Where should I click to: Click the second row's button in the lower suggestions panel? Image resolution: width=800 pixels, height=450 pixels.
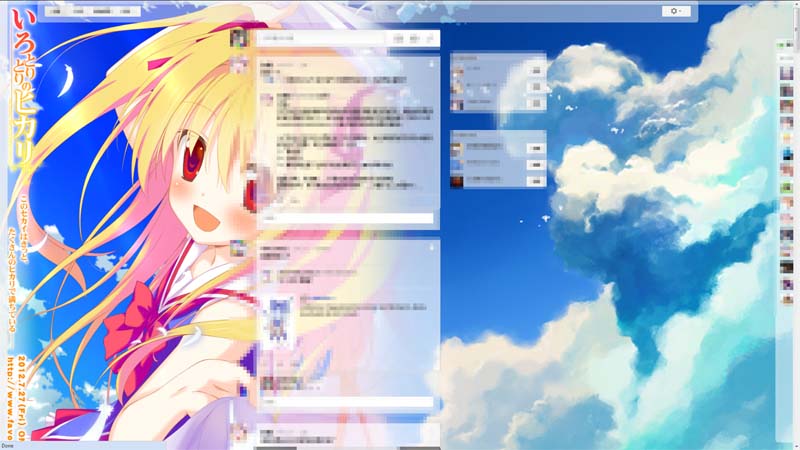[x=536, y=165]
